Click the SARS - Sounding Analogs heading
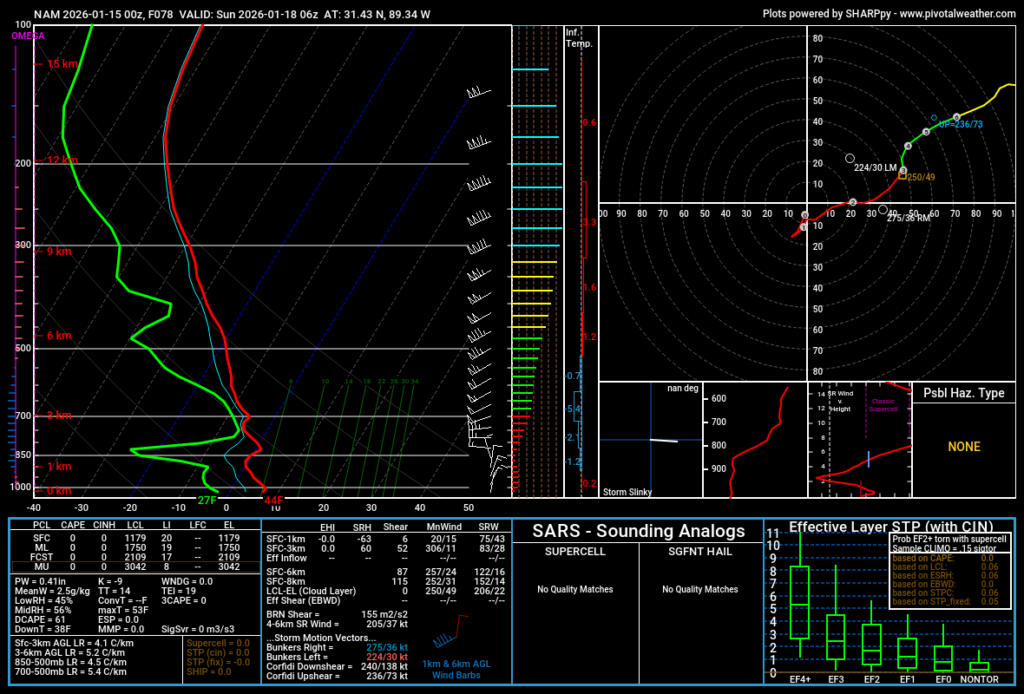Image resolution: width=1024 pixels, height=694 pixels. (x=638, y=531)
